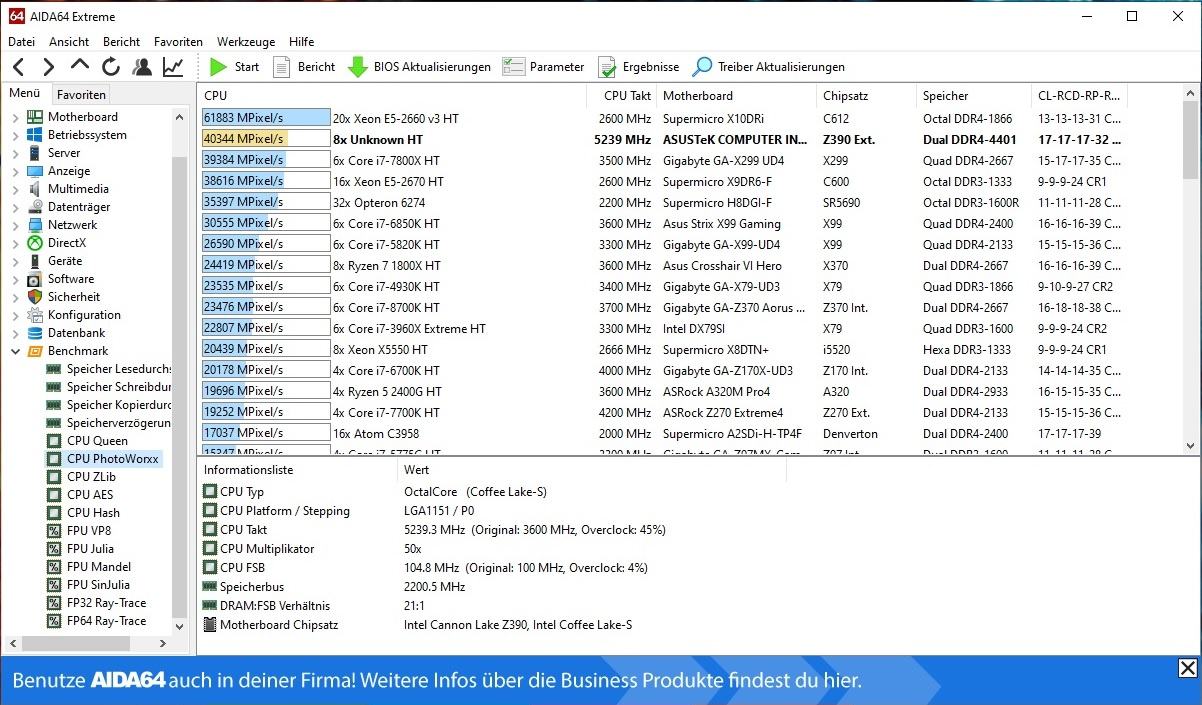Viewport: 1202px width, 705px height.
Task: Open the Parameter toolbar button
Action: pyautogui.click(x=543, y=67)
